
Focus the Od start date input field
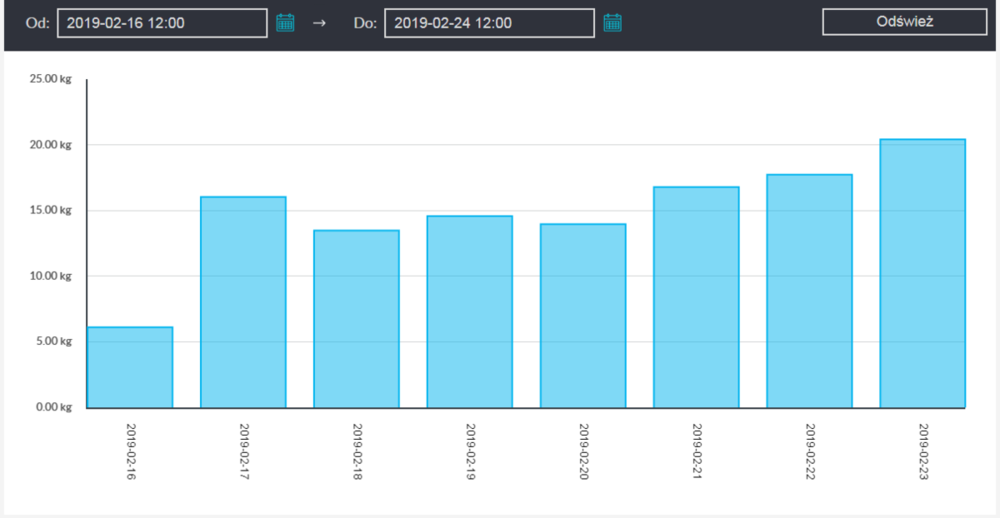(x=162, y=23)
